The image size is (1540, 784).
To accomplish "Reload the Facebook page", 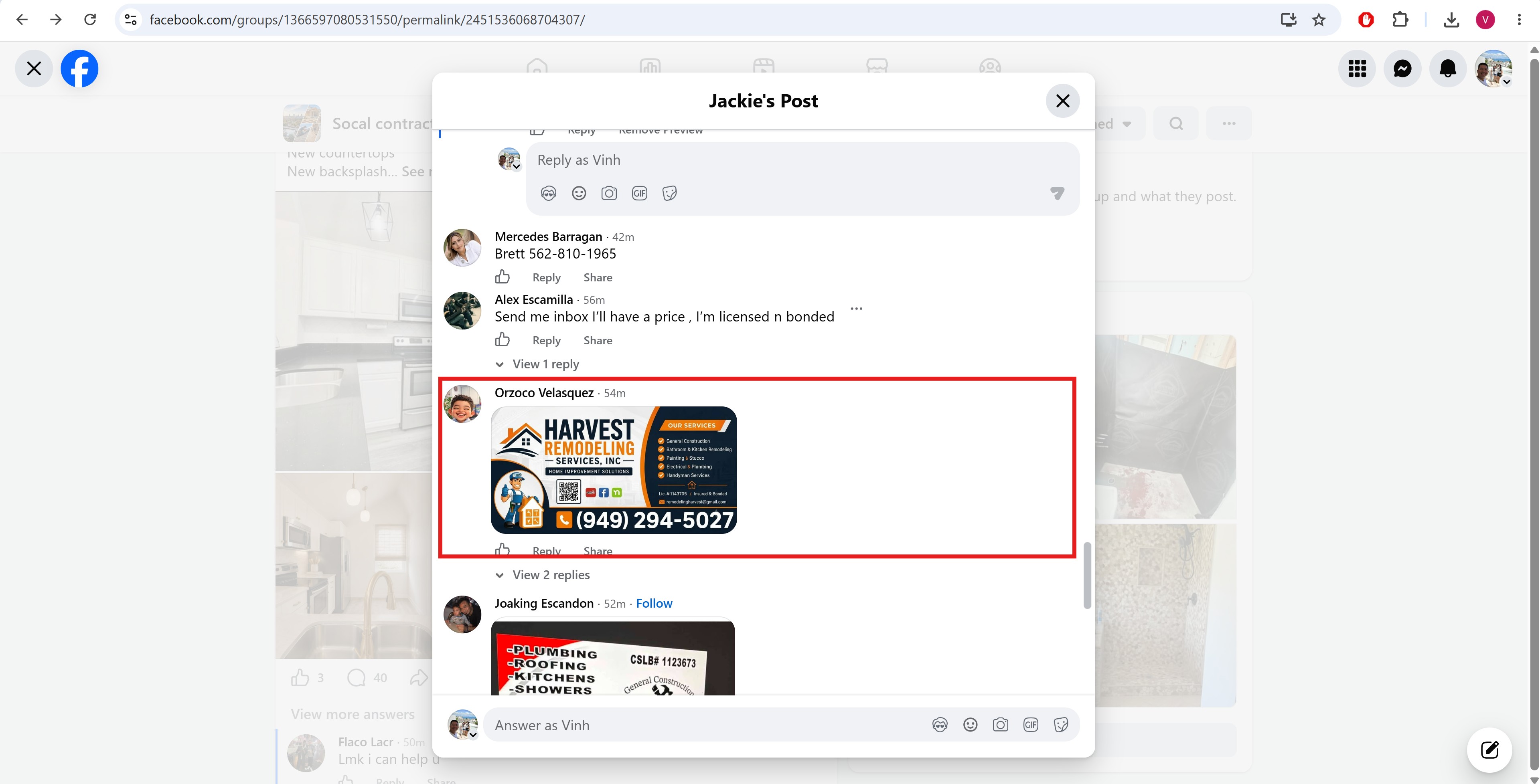I will [x=90, y=20].
